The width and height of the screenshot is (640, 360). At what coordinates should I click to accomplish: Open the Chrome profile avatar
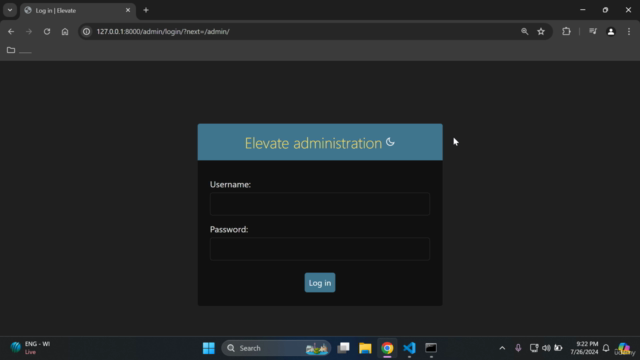pos(611,31)
